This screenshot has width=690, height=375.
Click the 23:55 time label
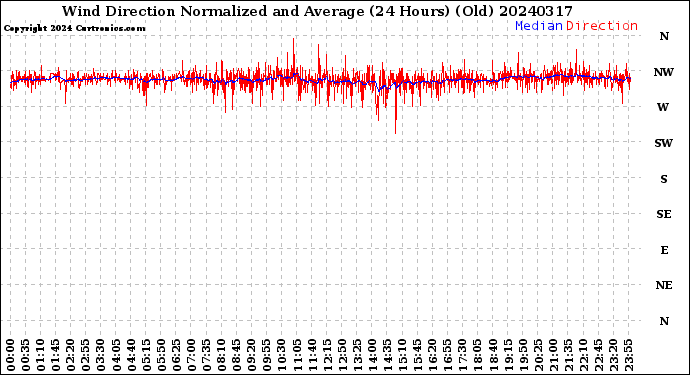tap(628, 355)
